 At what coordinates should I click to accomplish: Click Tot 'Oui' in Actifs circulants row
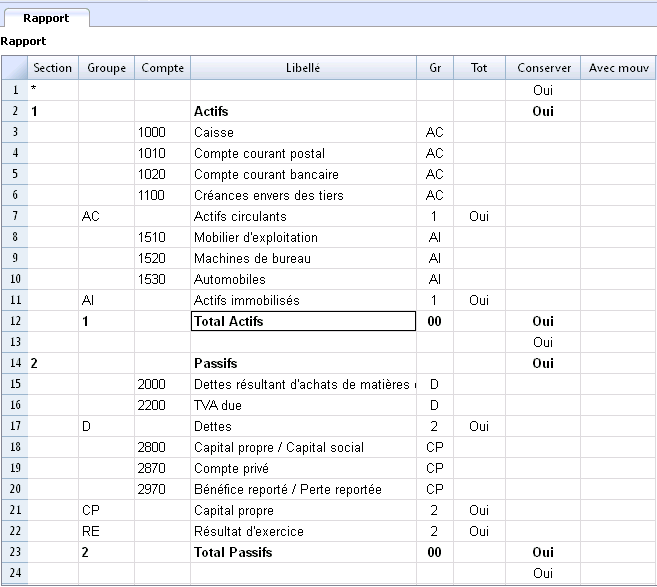pyautogui.click(x=479, y=216)
